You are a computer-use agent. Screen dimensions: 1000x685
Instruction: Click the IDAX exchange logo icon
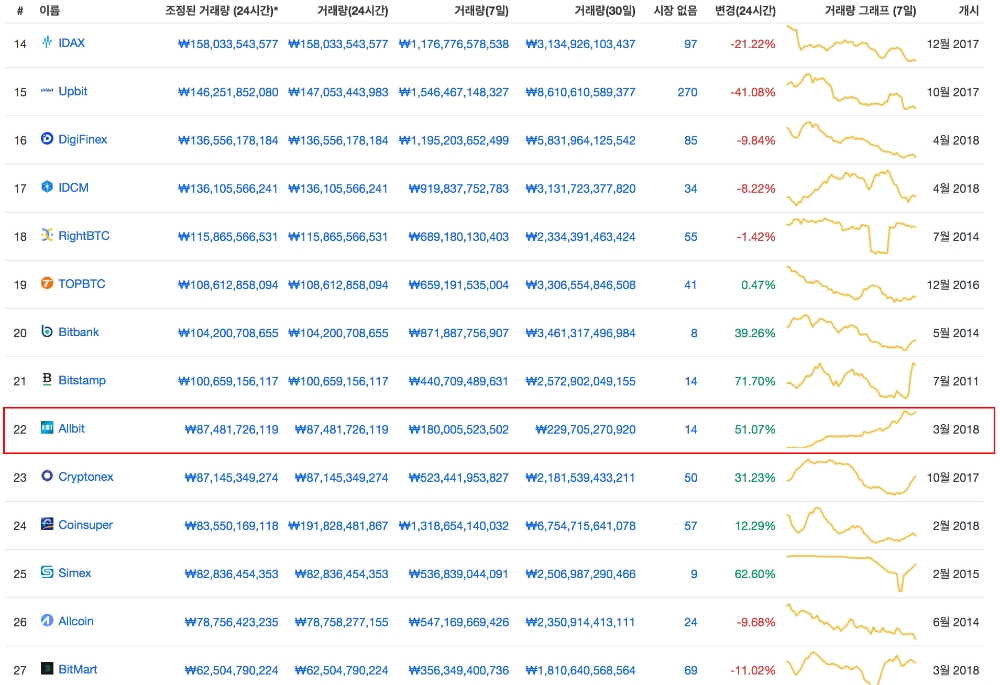47,42
